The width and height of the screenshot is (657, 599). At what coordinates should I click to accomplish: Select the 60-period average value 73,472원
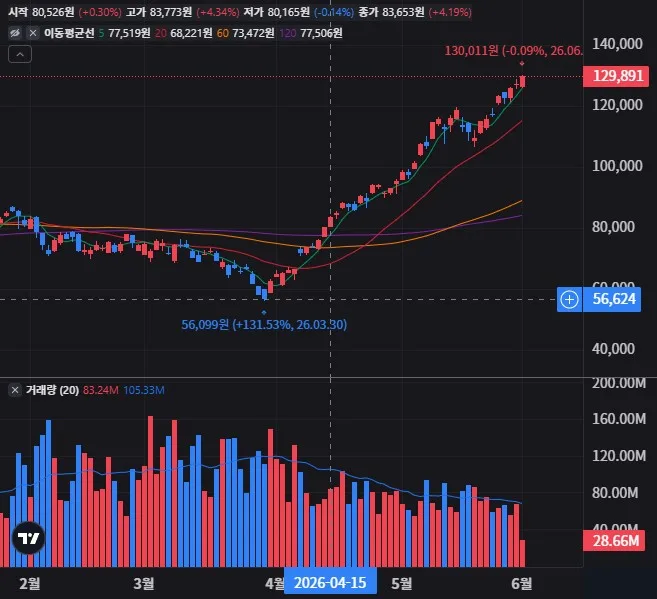coord(253,33)
